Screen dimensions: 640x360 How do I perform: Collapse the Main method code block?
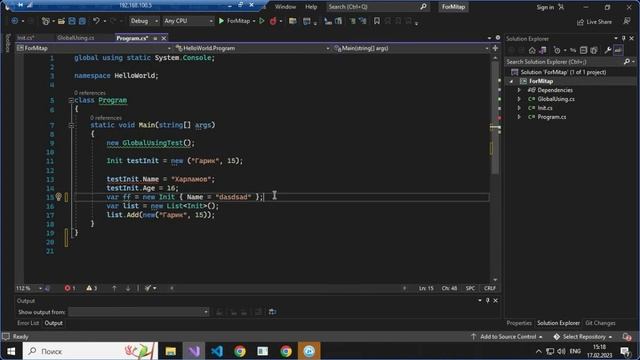click(x=71, y=125)
